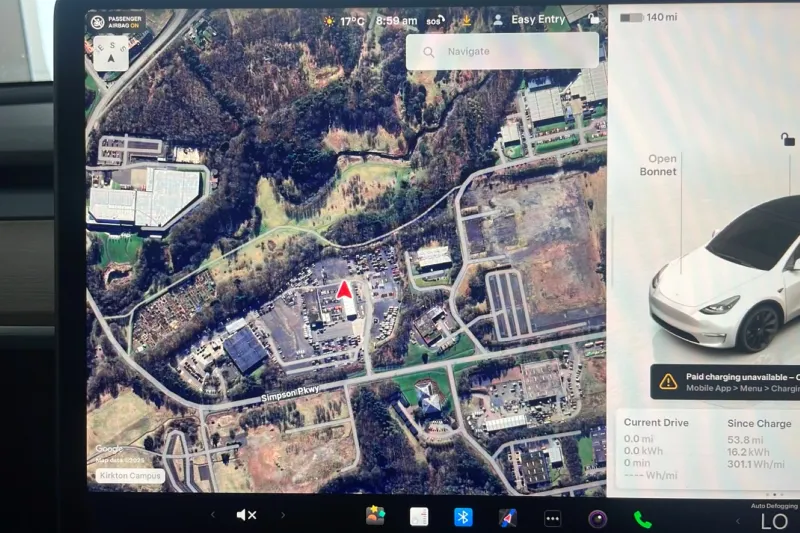Decrease volume with left chevron
The height and width of the screenshot is (533, 800).
pyautogui.click(x=213, y=515)
